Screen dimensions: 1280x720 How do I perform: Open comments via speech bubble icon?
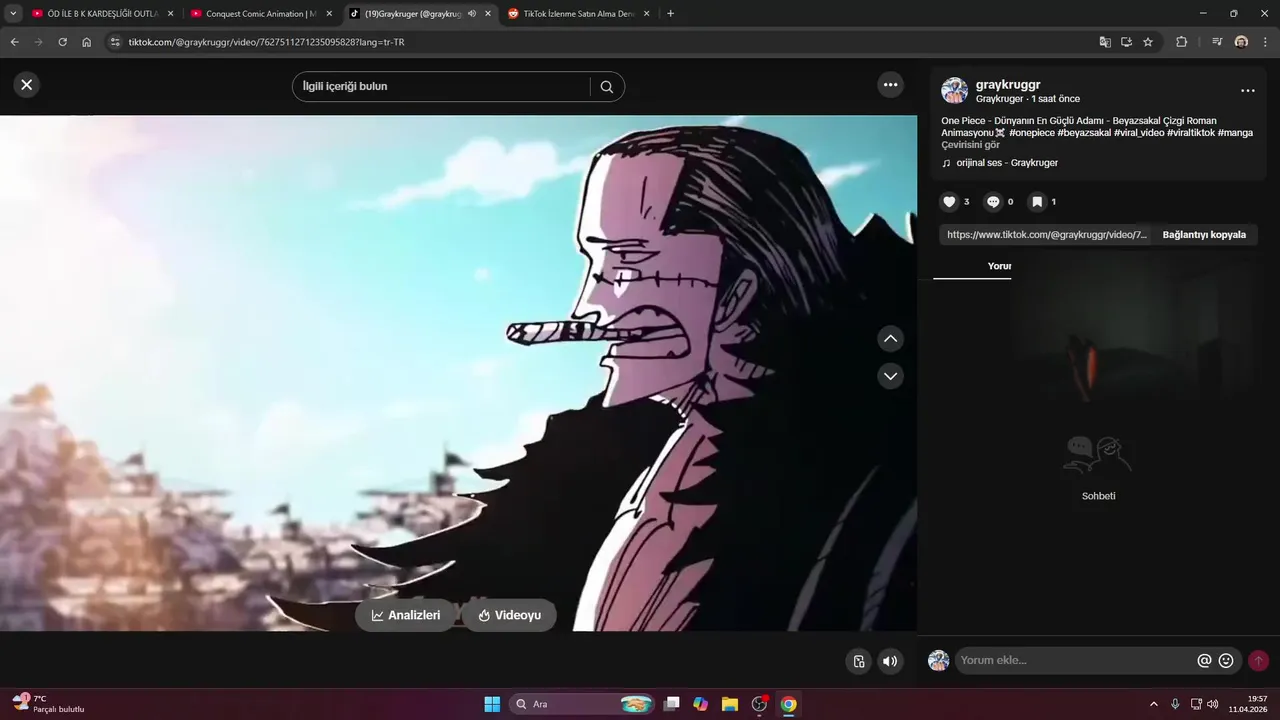tap(993, 202)
